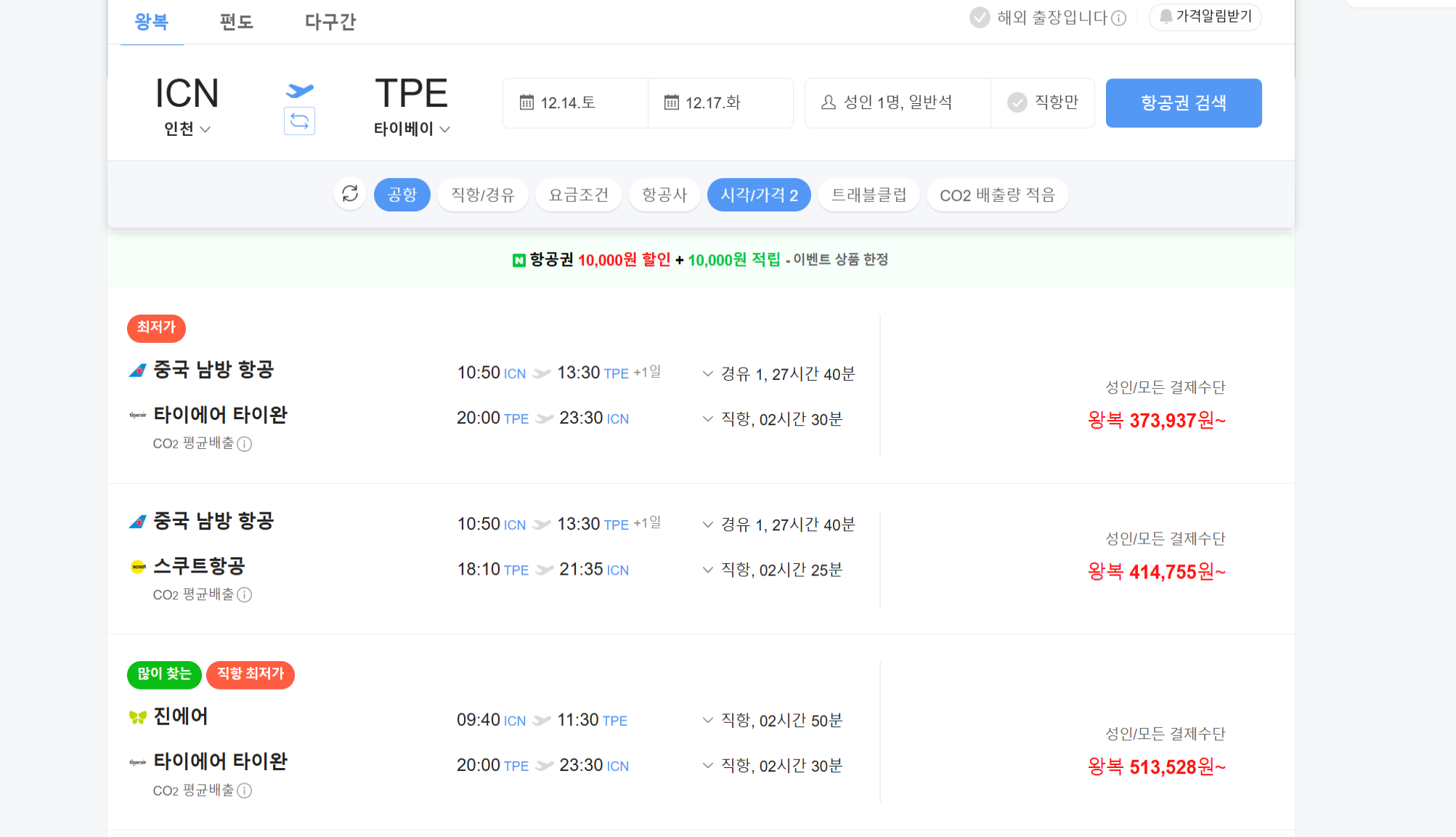The image size is (1456, 837).
Task: Click the return date calendar icon for 12.17.화
Action: tap(672, 102)
